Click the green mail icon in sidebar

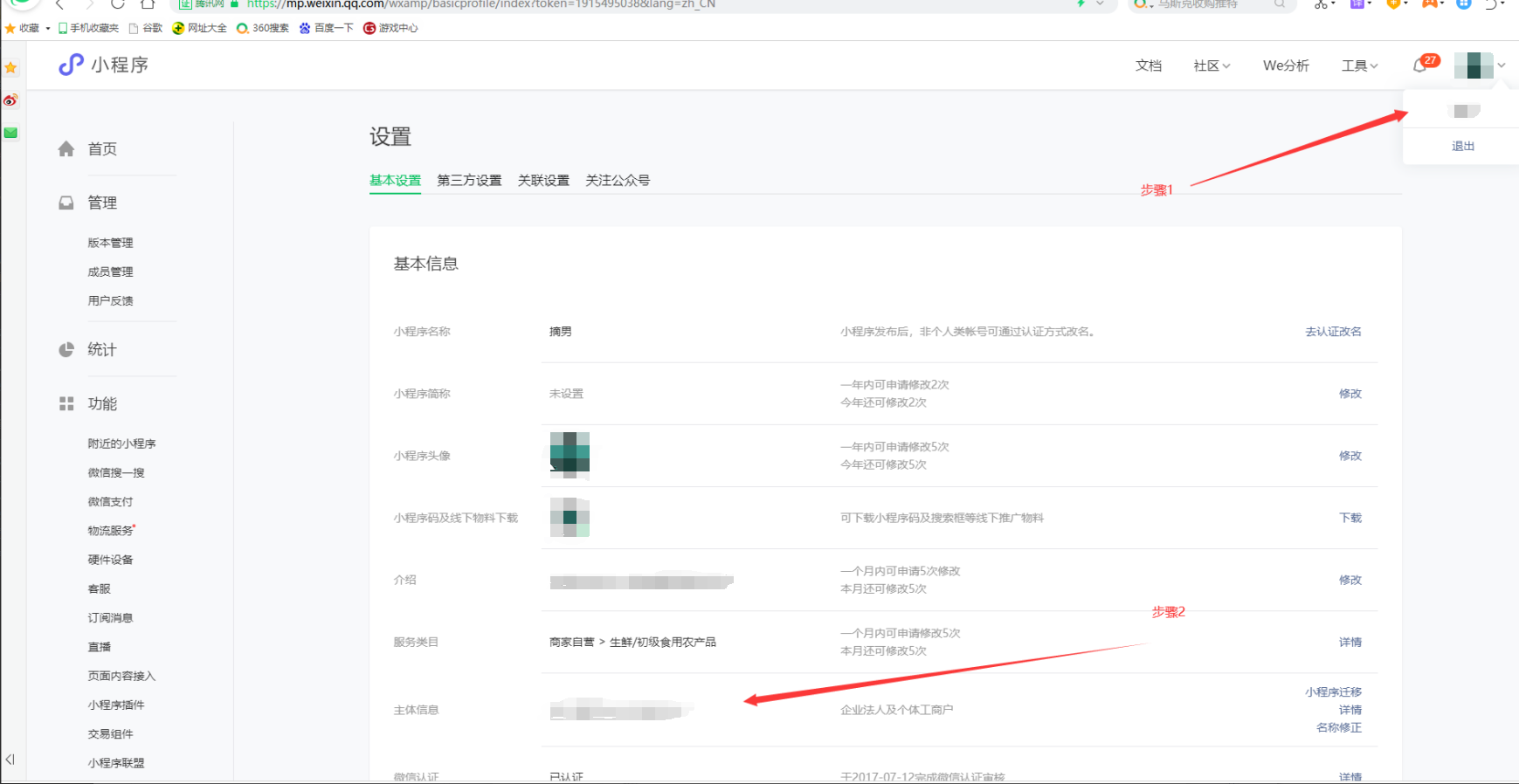point(10,133)
